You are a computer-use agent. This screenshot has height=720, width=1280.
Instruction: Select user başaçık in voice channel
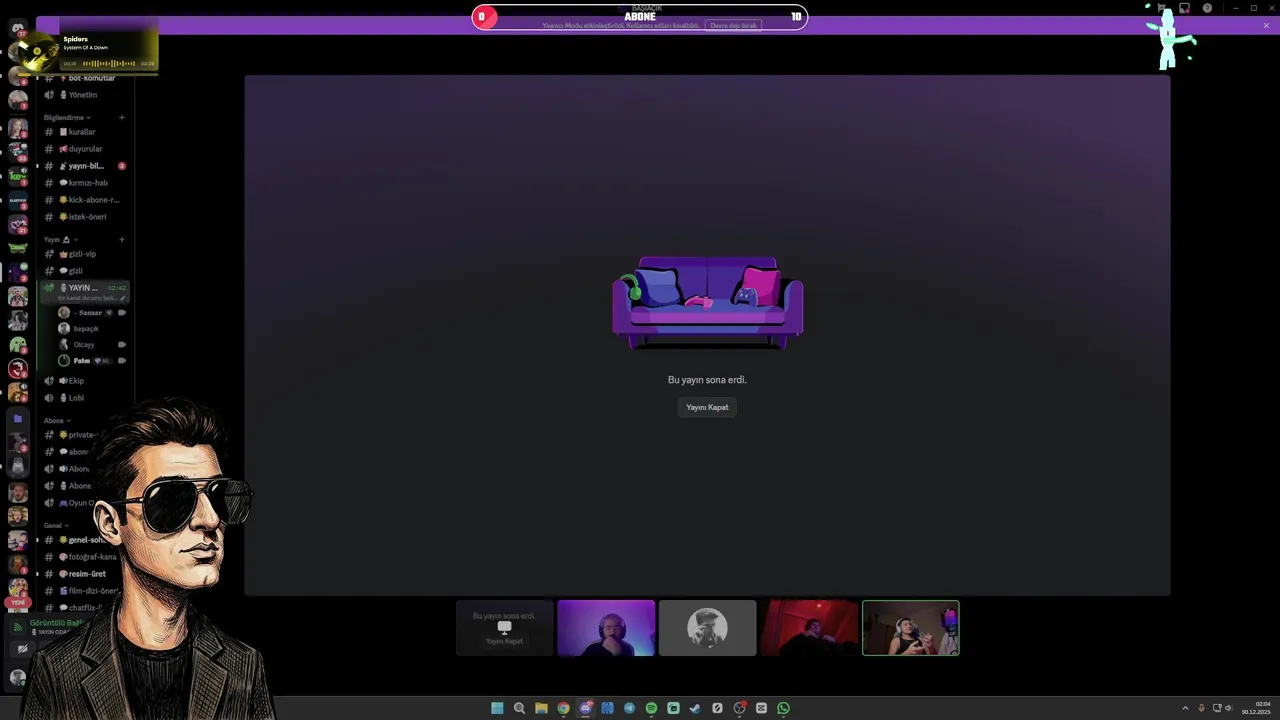(x=92, y=329)
